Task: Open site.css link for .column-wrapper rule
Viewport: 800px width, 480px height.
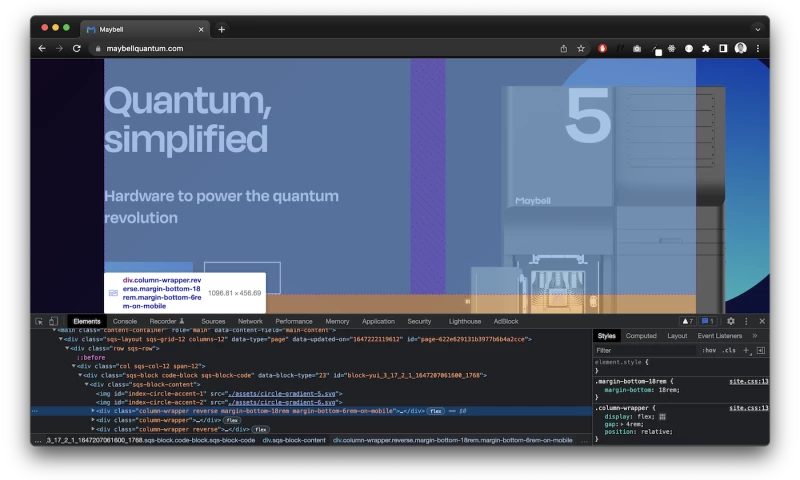Action: pyautogui.click(x=748, y=407)
